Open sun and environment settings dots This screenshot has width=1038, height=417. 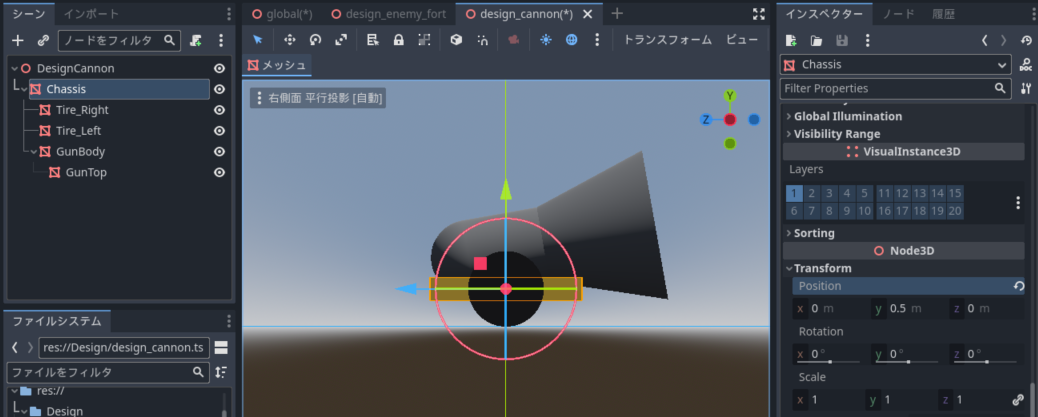click(597, 40)
